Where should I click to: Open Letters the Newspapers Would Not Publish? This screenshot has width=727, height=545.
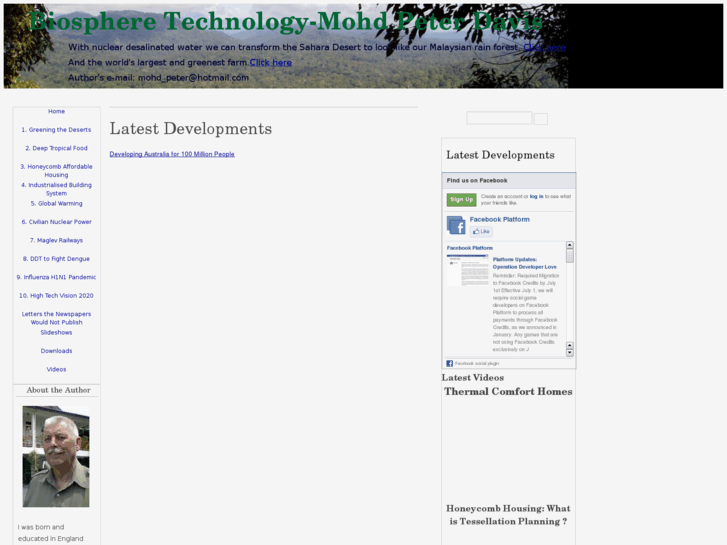tap(57, 318)
